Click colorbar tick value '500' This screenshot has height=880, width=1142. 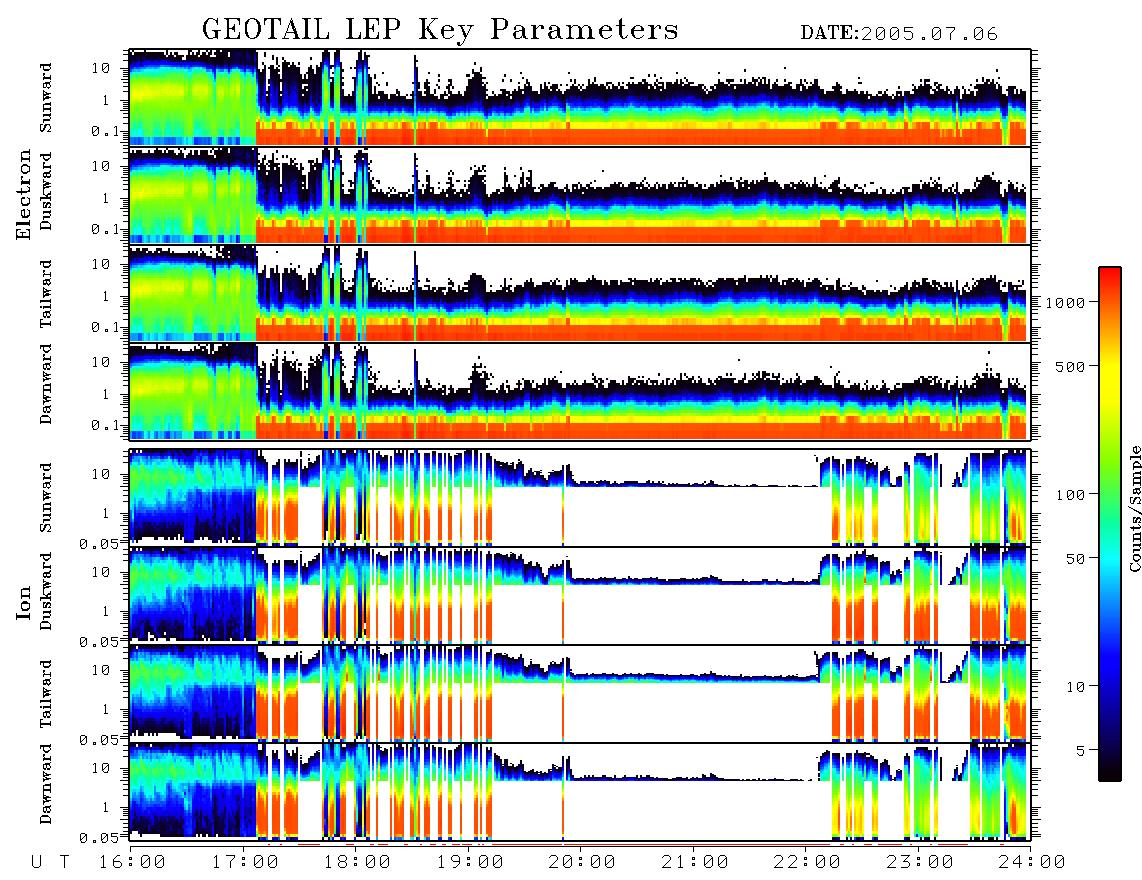pos(1070,366)
